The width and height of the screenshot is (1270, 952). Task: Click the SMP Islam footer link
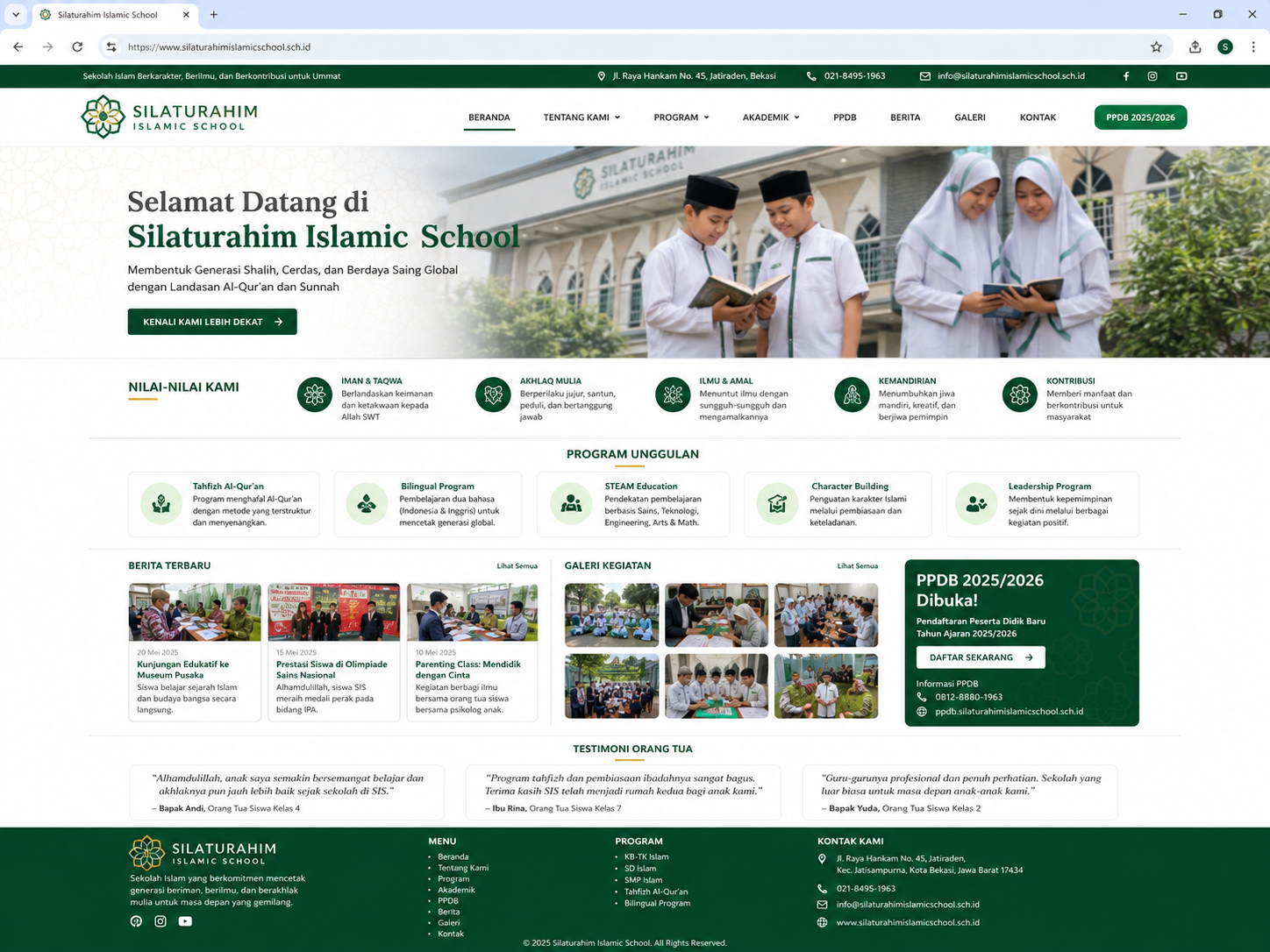pos(643,880)
